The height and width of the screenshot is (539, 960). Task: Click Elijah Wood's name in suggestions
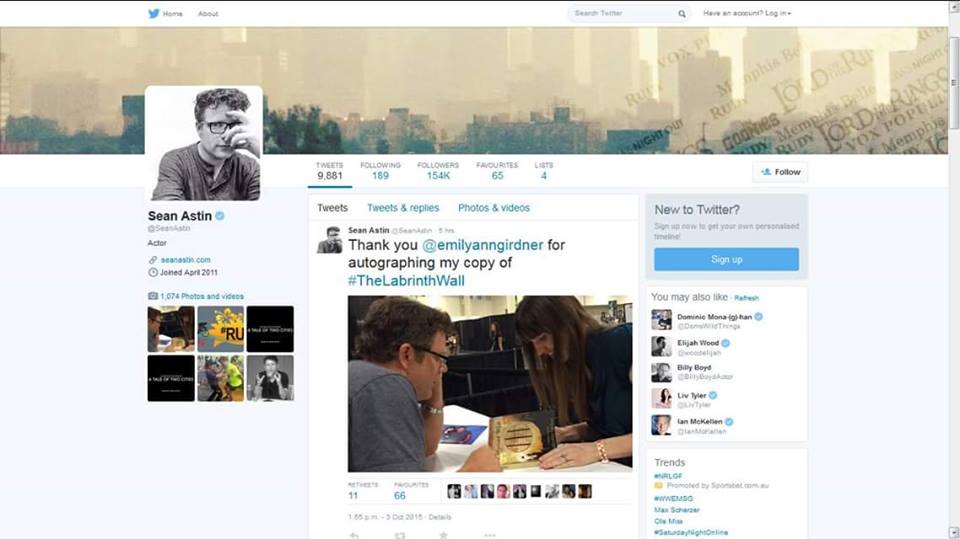[698, 343]
